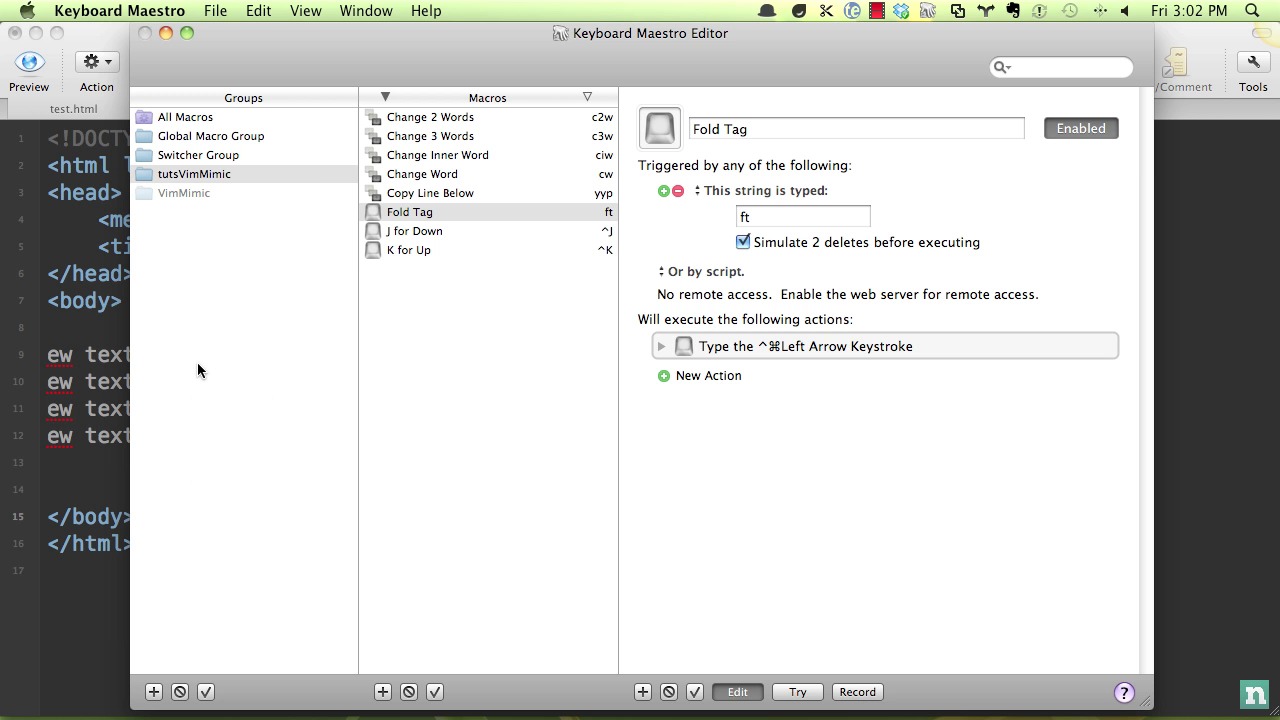Toggle enable for selected action
The width and height of the screenshot is (1280, 720).
coord(695,692)
